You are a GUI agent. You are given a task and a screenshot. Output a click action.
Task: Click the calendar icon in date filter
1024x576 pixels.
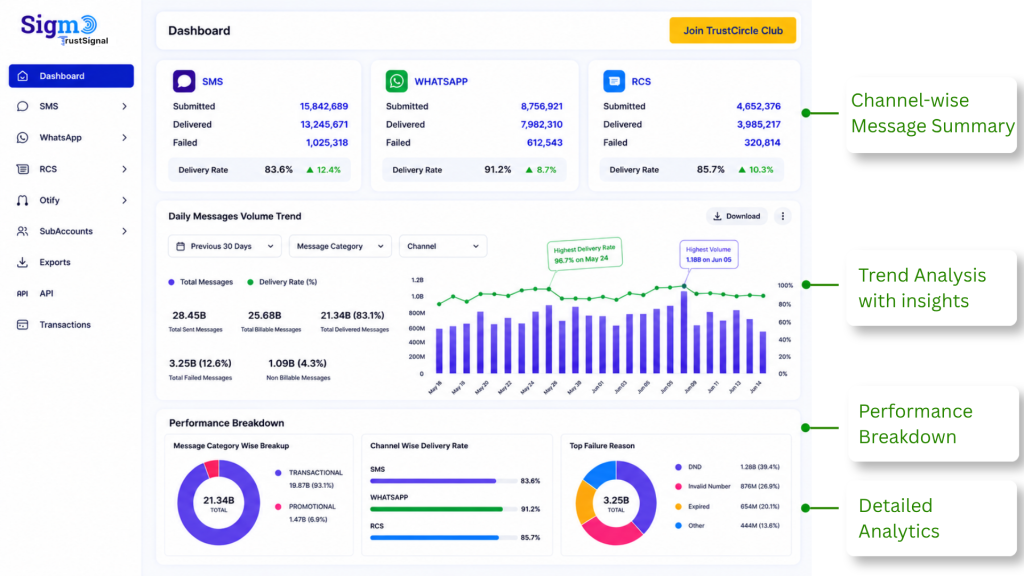(x=181, y=246)
